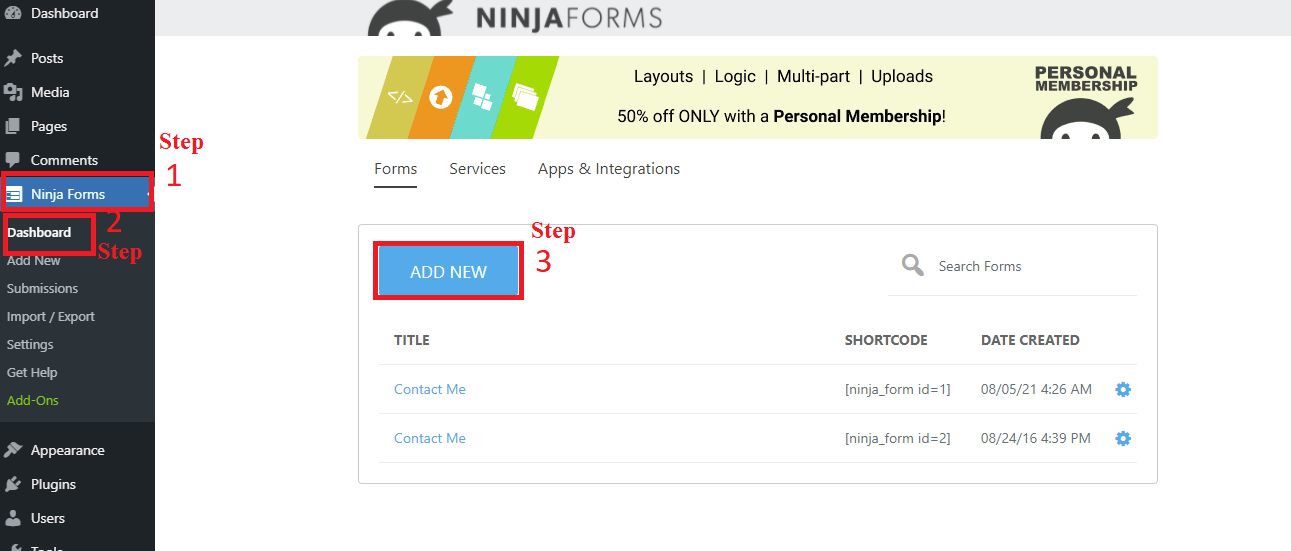Viewport: 1291px width, 551px height.
Task: Click the Pages icon in sidebar
Action: (x=13, y=126)
